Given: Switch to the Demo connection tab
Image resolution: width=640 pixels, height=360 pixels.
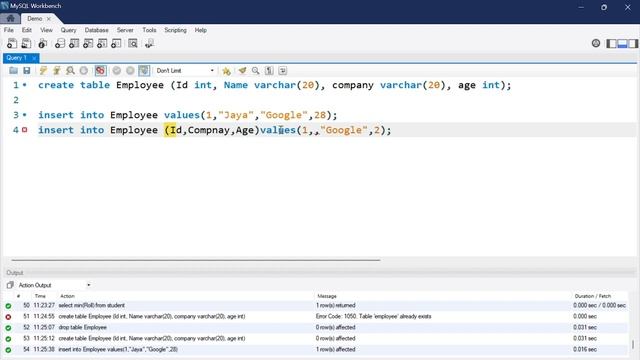Looking at the screenshot, I should pos(35,19).
